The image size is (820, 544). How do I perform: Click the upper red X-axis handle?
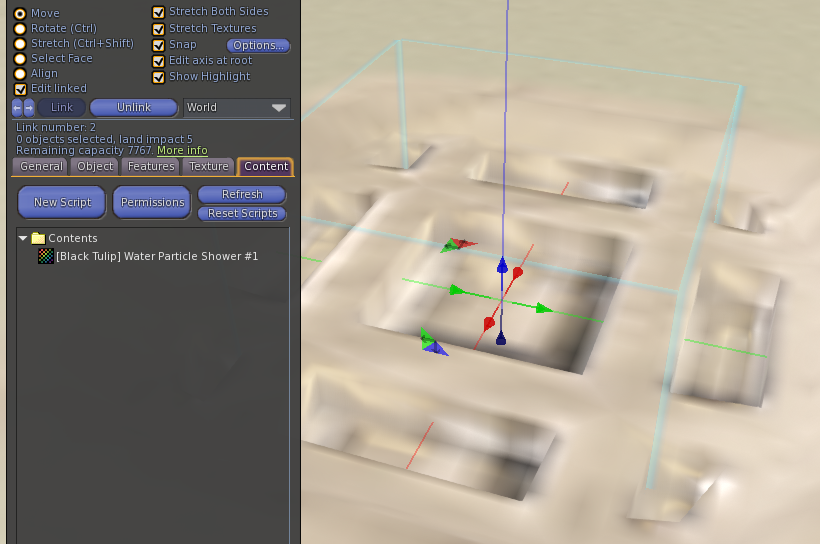tap(518, 273)
